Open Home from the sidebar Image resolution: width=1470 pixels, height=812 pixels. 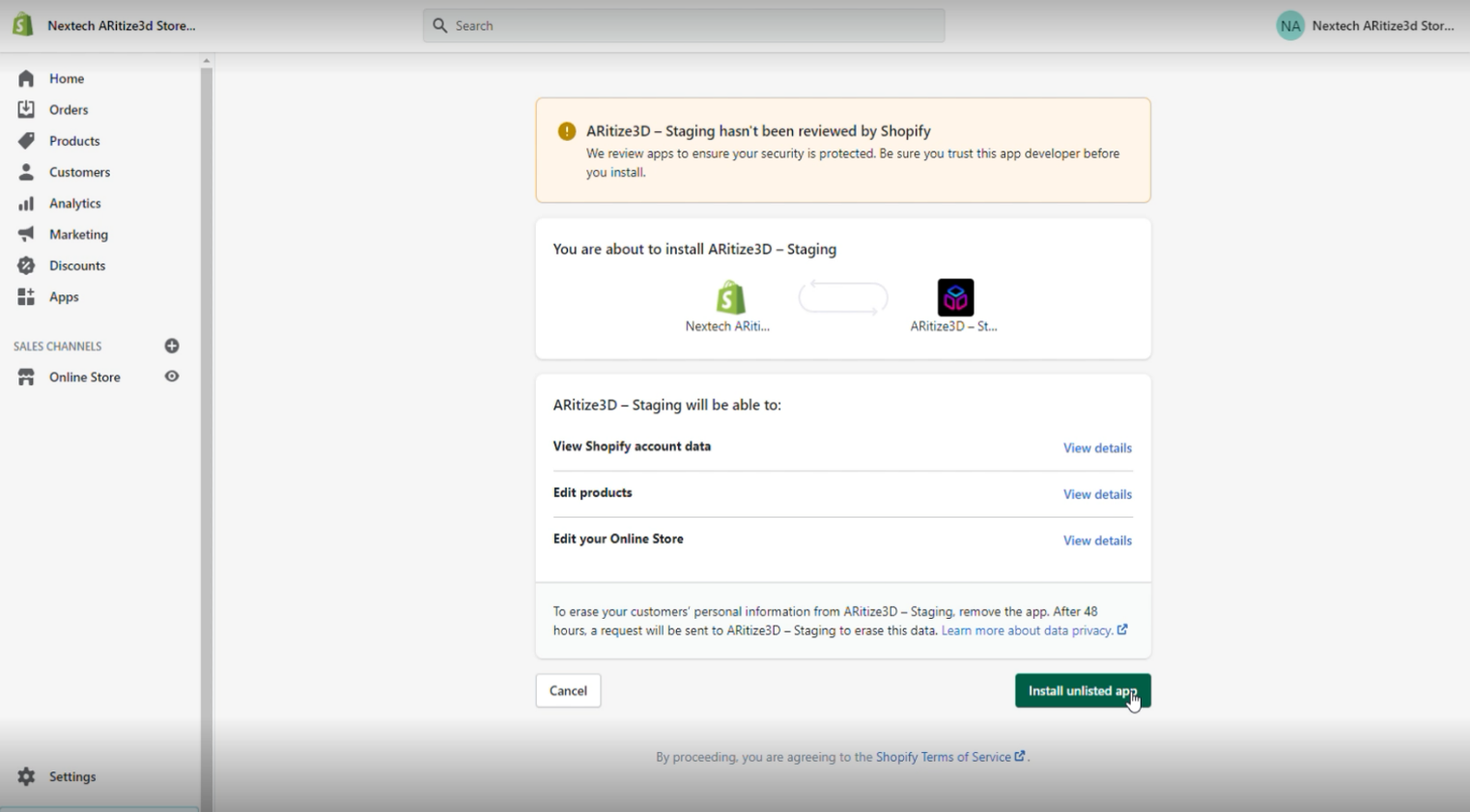coord(67,78)
